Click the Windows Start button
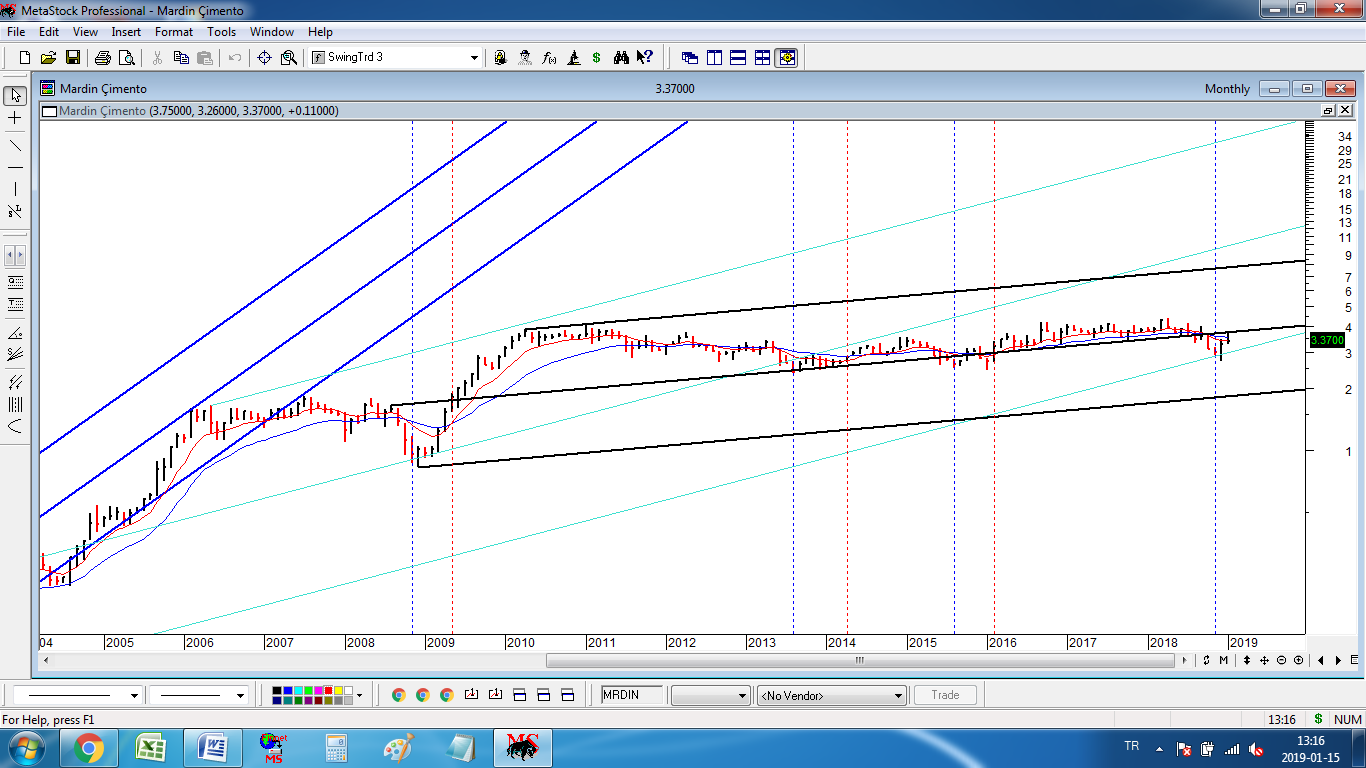This screenshot has height=768, width=1366. [x=26, y=748]
